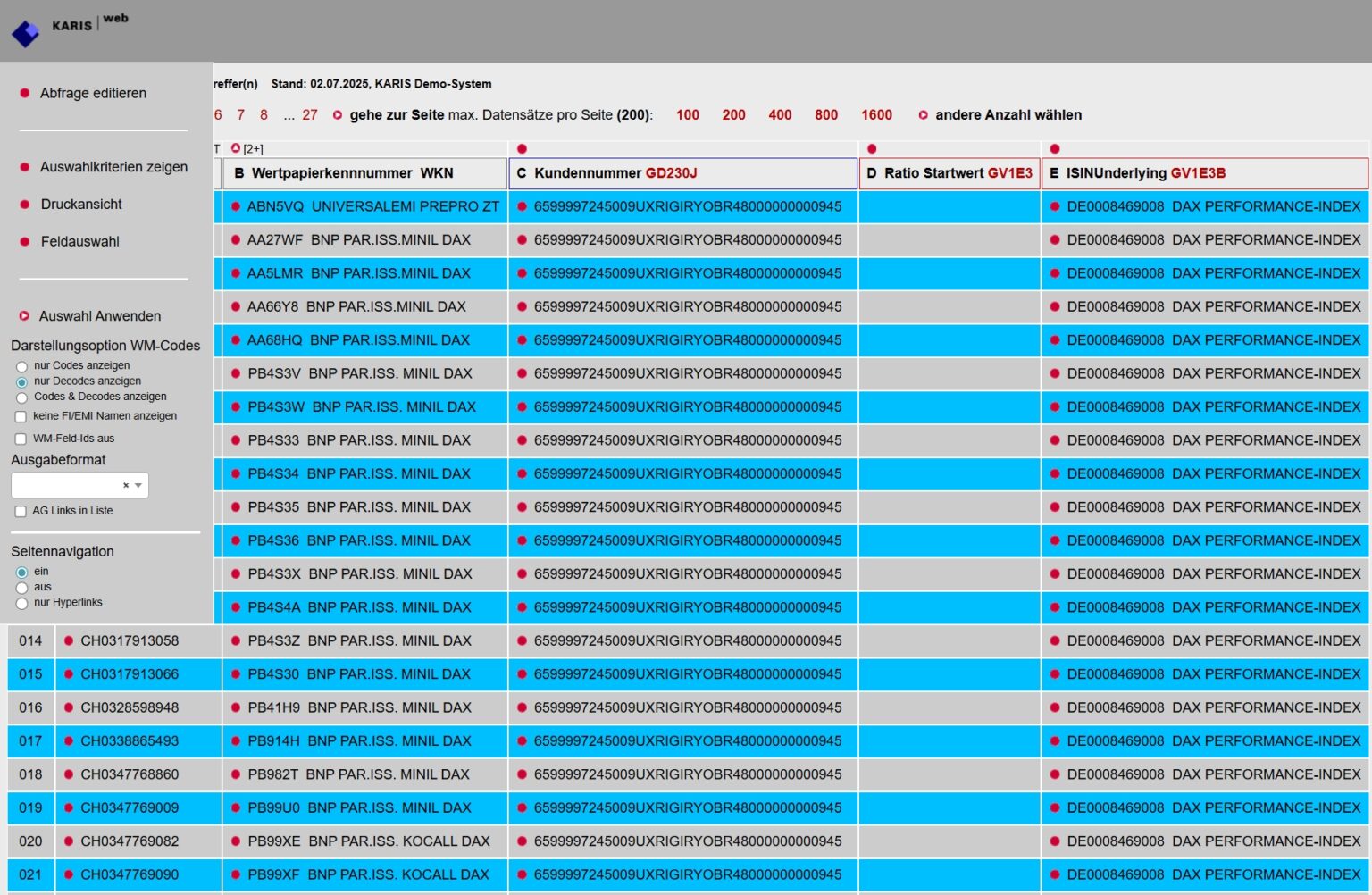Click the red bullet in ABN5VQ row
1372x895 pixels.
236,206
